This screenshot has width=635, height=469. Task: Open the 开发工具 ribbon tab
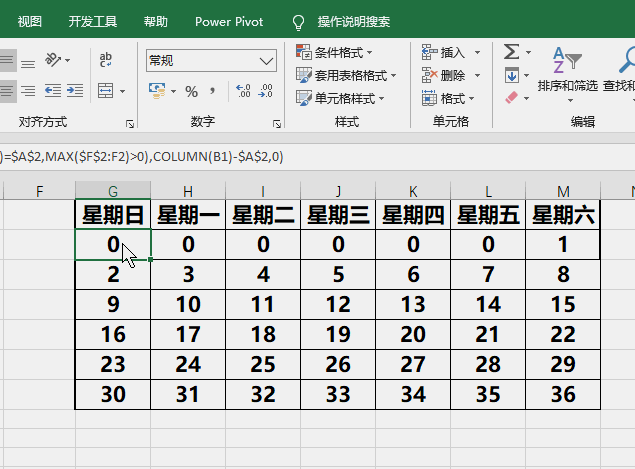tap(93, 21)
